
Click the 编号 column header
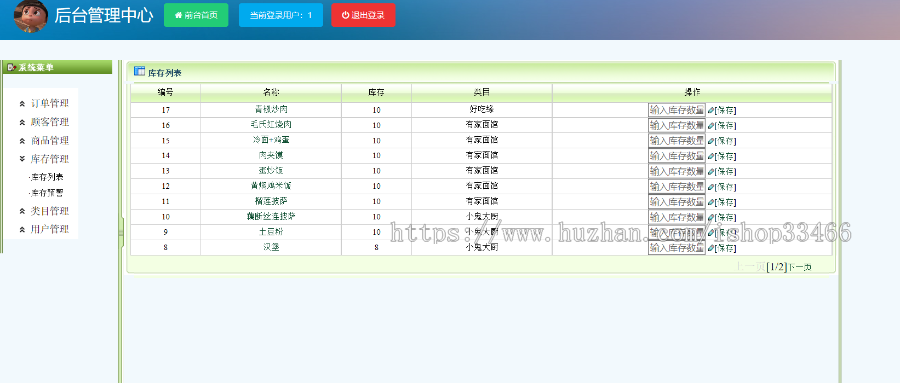click(x=165, y=92)
